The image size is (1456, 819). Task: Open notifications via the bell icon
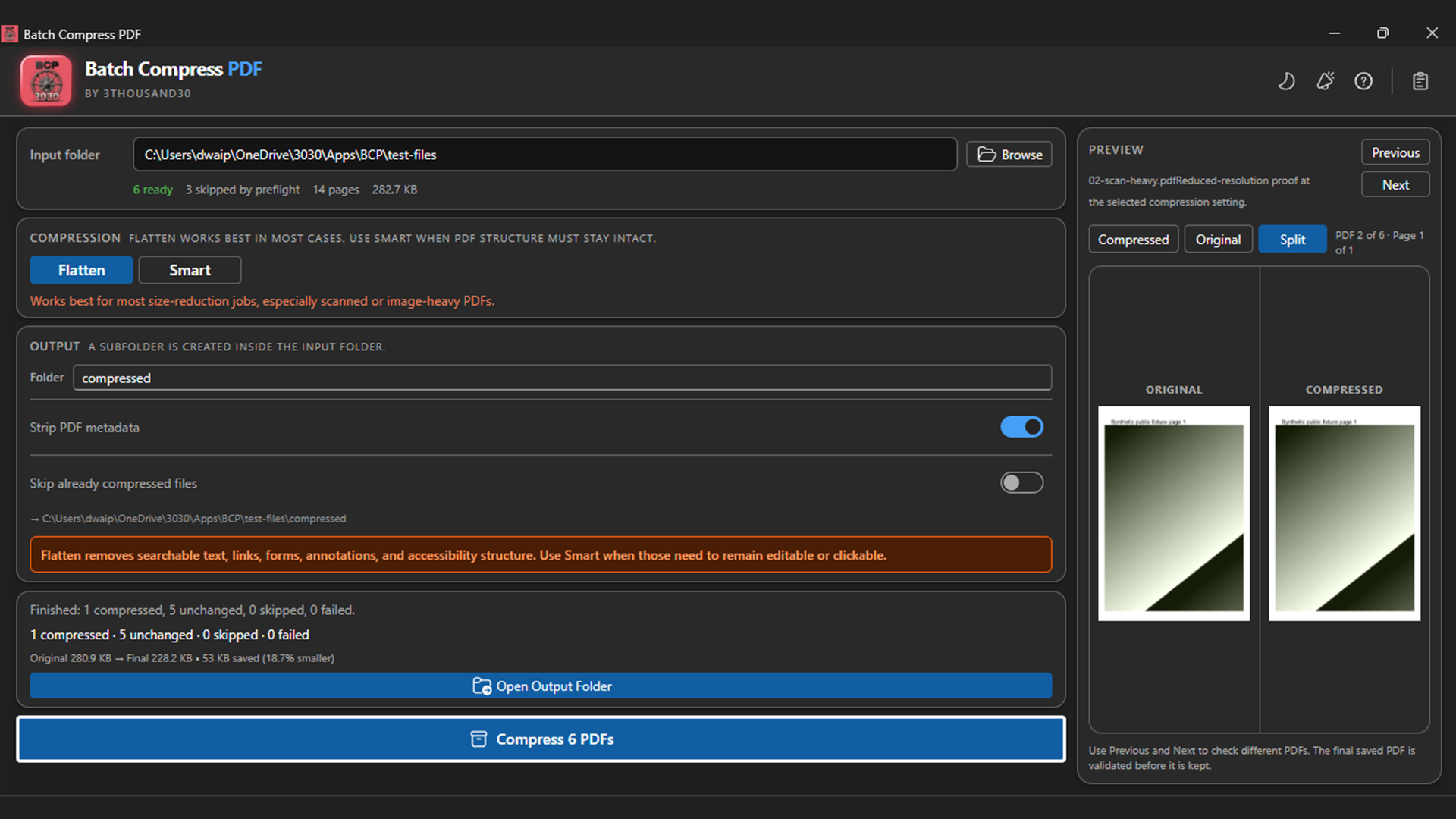coord(1325,81)
